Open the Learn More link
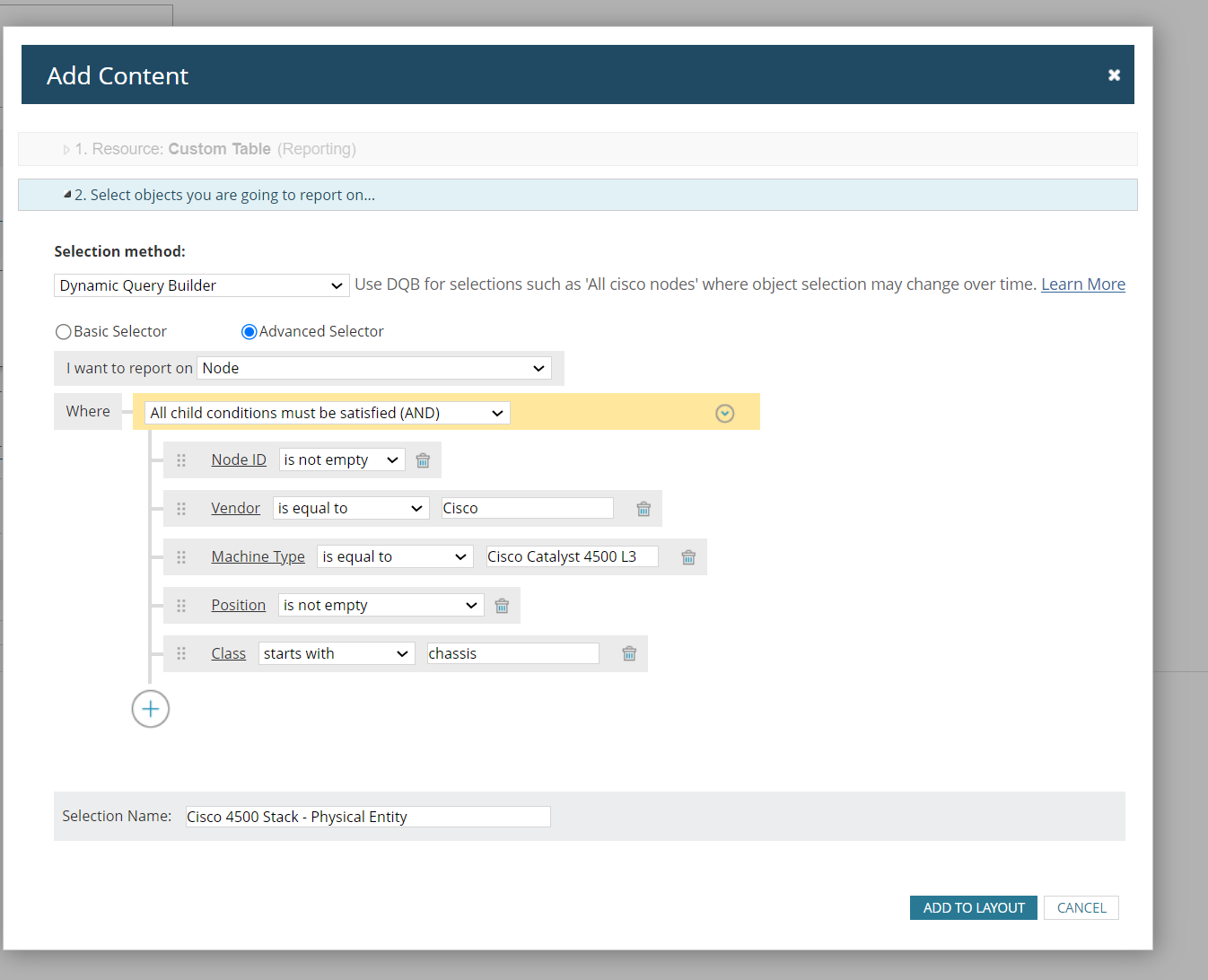 click(1083, 284)
